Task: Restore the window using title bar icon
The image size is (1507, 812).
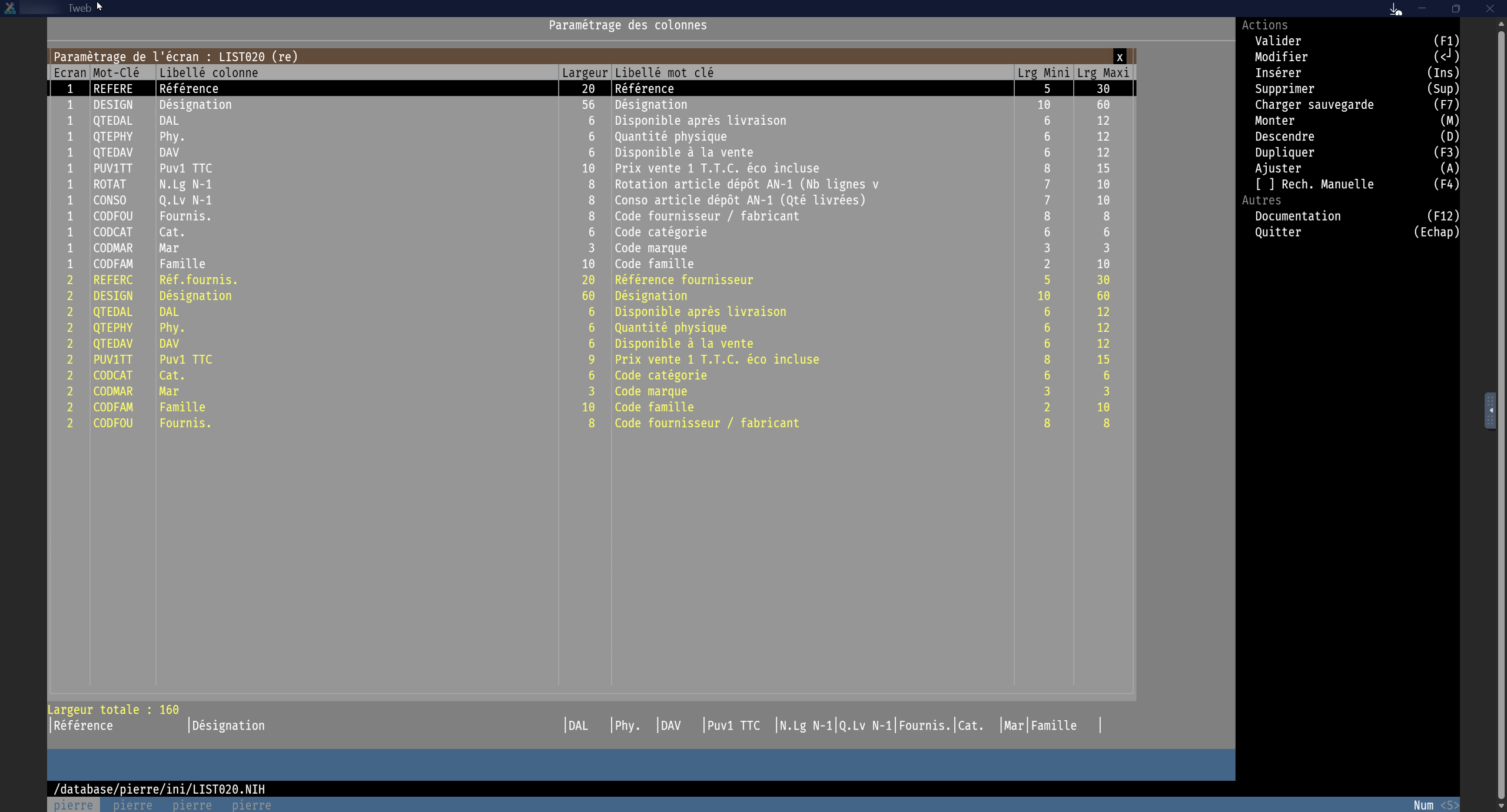Action: 1456,9
